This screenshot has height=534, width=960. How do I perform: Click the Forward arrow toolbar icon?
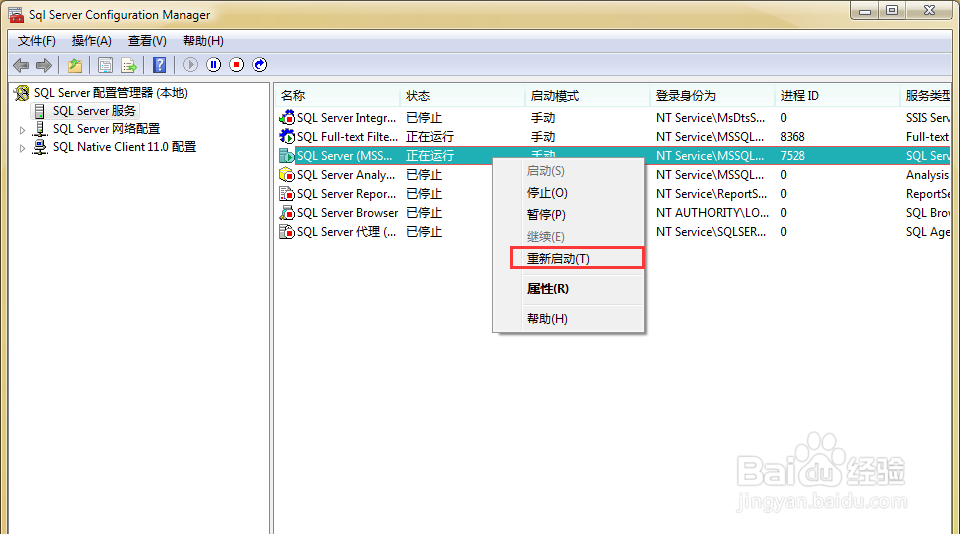43,65
